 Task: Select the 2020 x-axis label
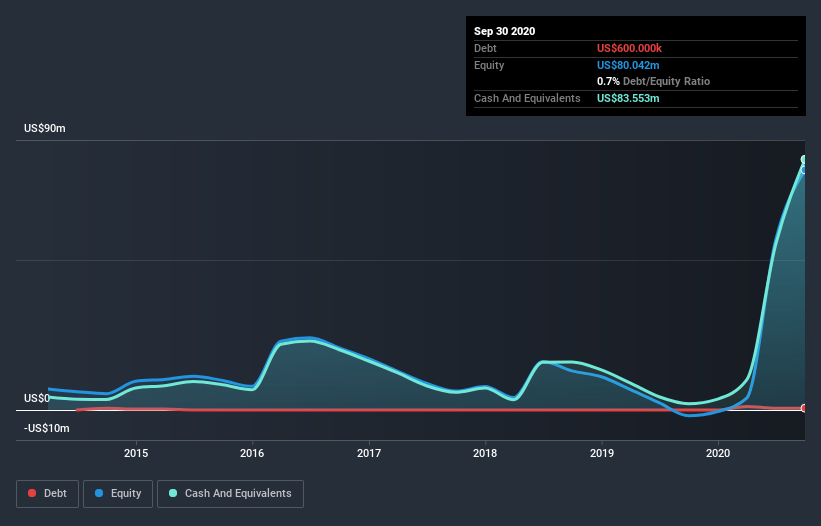[718, 453]
